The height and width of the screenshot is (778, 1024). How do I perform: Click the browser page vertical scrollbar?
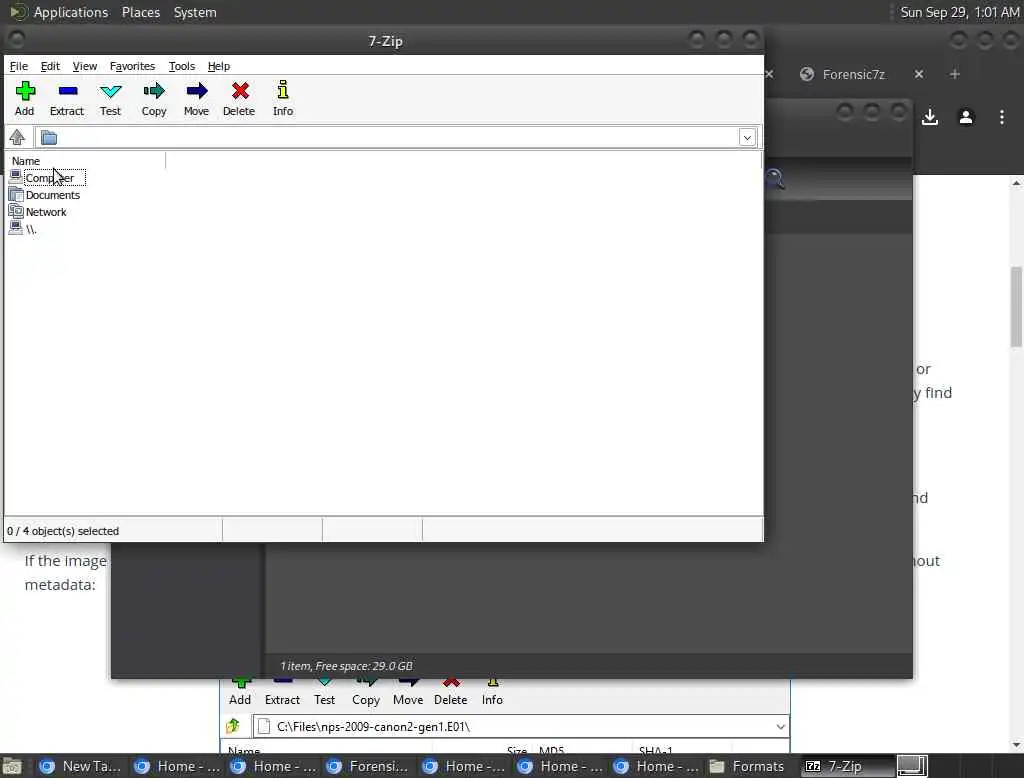[x=1017, y=307]
